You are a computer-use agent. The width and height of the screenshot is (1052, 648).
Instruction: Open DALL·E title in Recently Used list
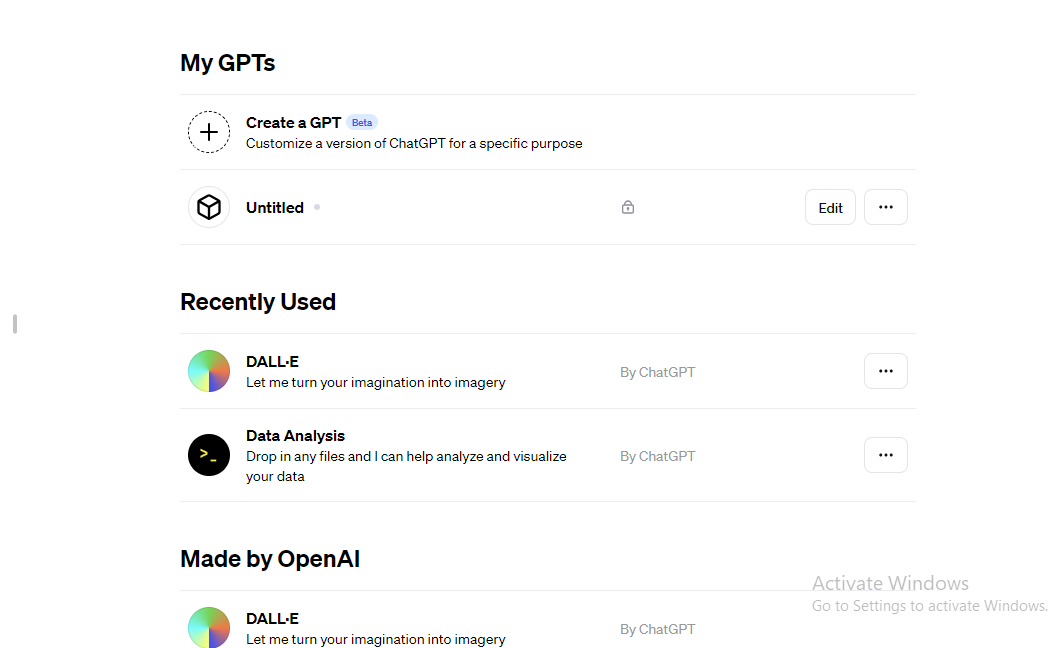272,362
